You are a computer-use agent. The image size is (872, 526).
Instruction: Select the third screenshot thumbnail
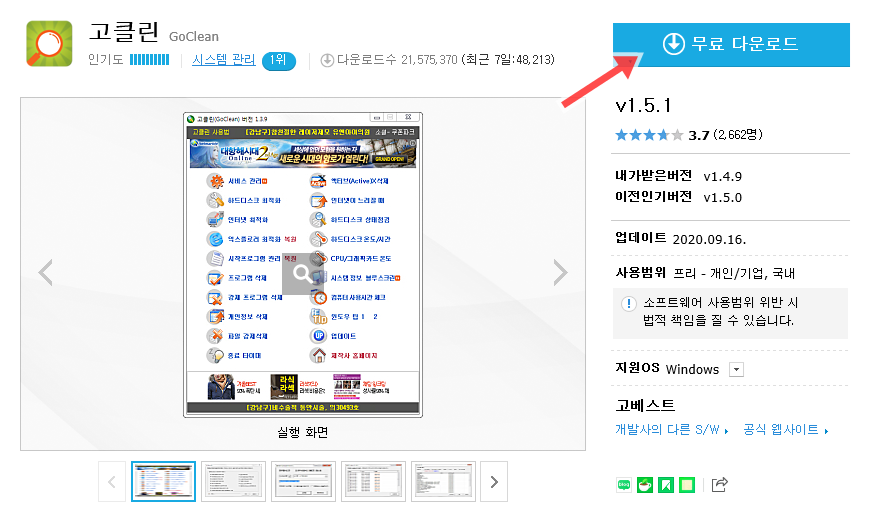(x=304, y=482)
